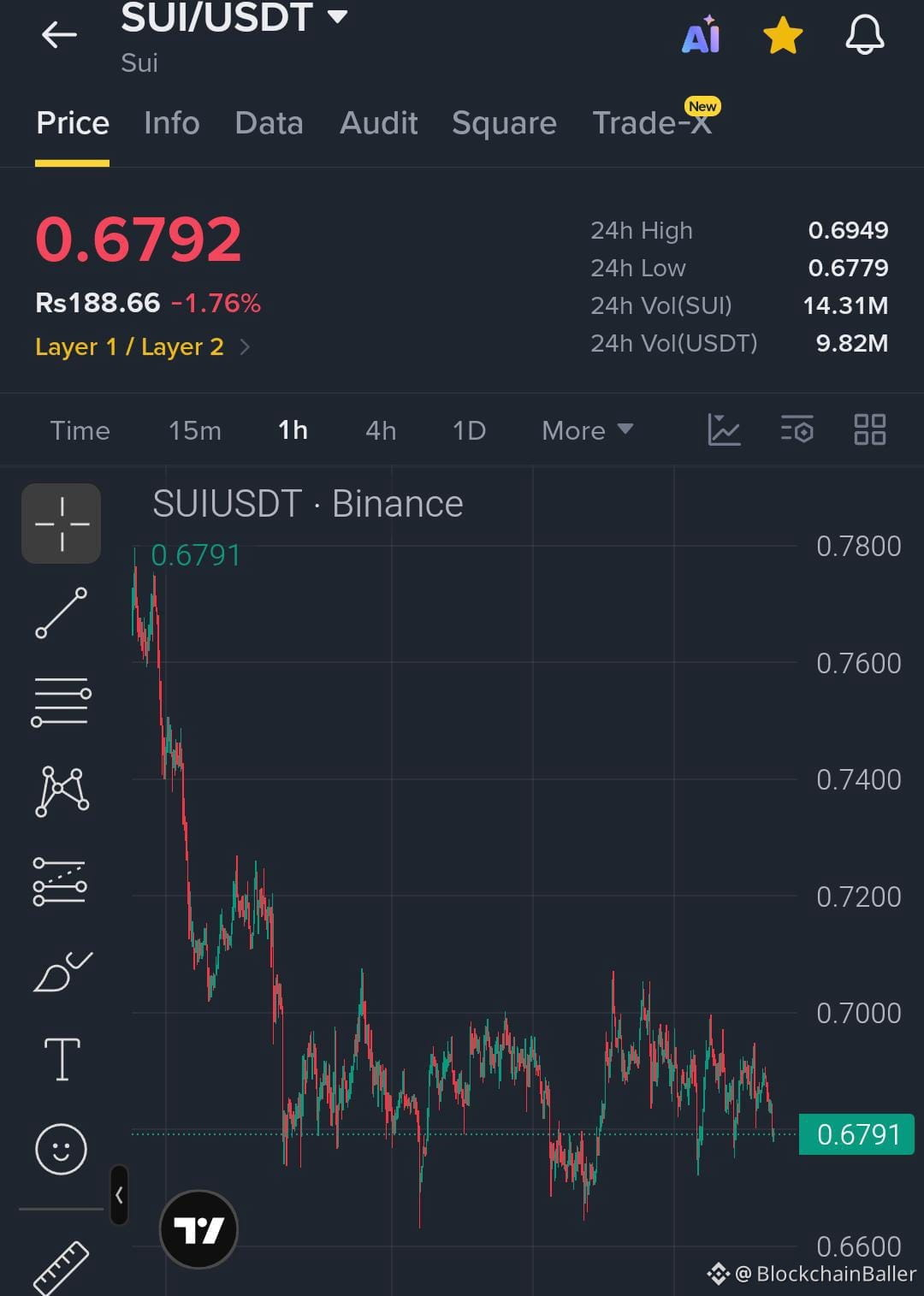Screen dimensions: 924x1296
Task: Click the 0.7000 price axis label
Action: (x=858, y=1013)
